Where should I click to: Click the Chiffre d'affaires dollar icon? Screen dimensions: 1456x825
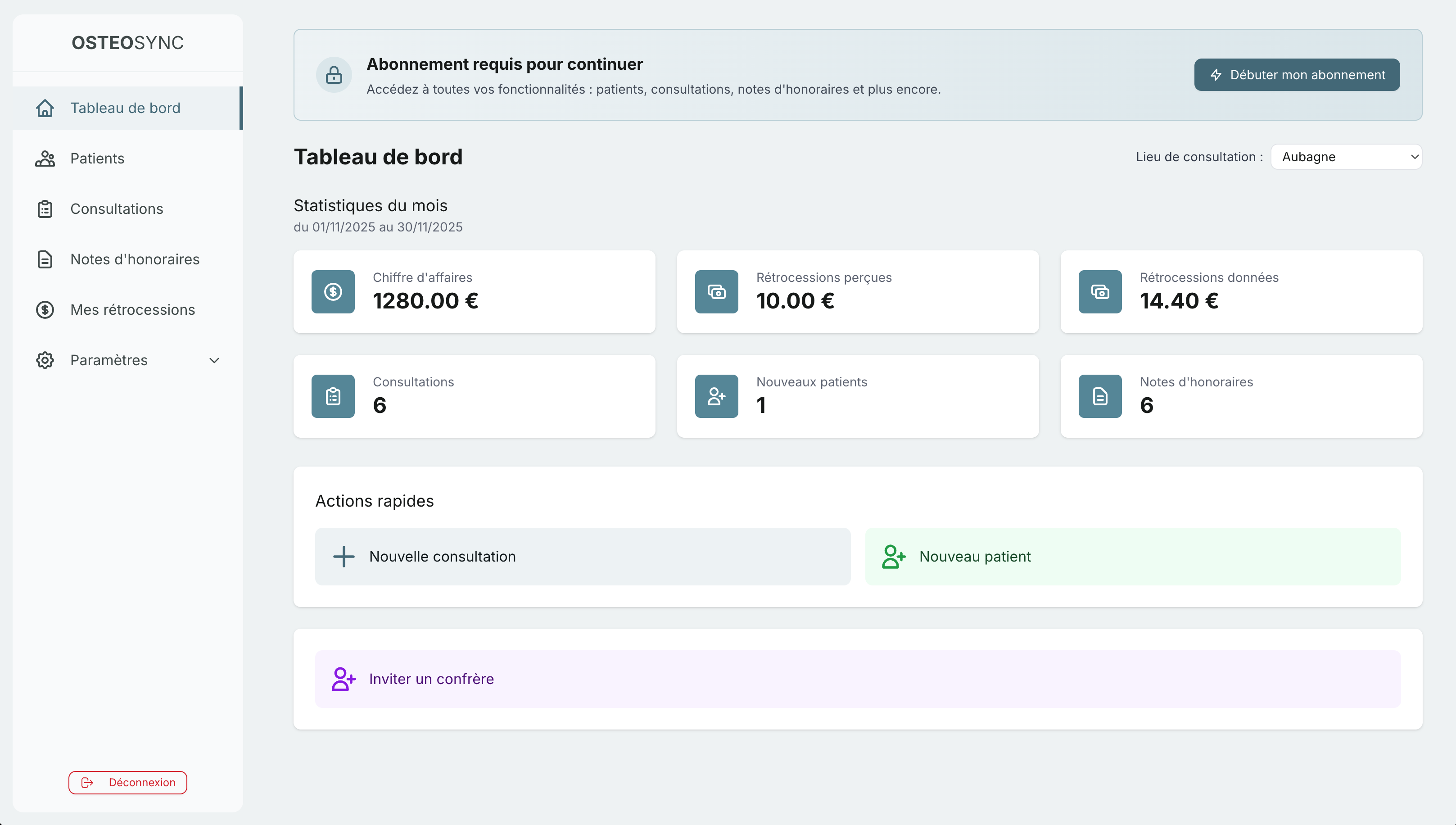click(x=333, y=292)
